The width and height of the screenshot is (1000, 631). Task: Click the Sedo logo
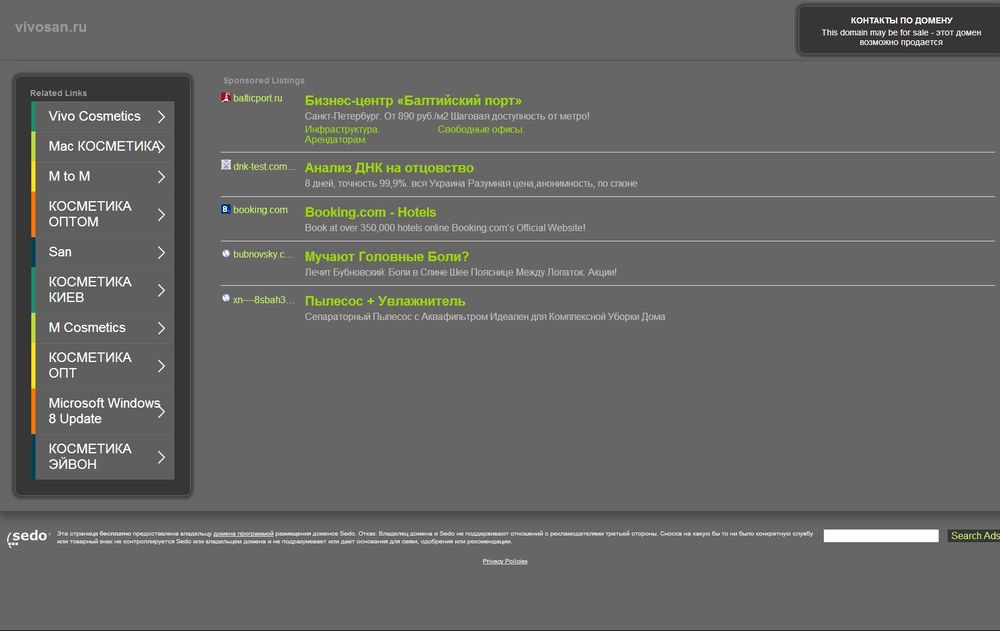(29, 538)
